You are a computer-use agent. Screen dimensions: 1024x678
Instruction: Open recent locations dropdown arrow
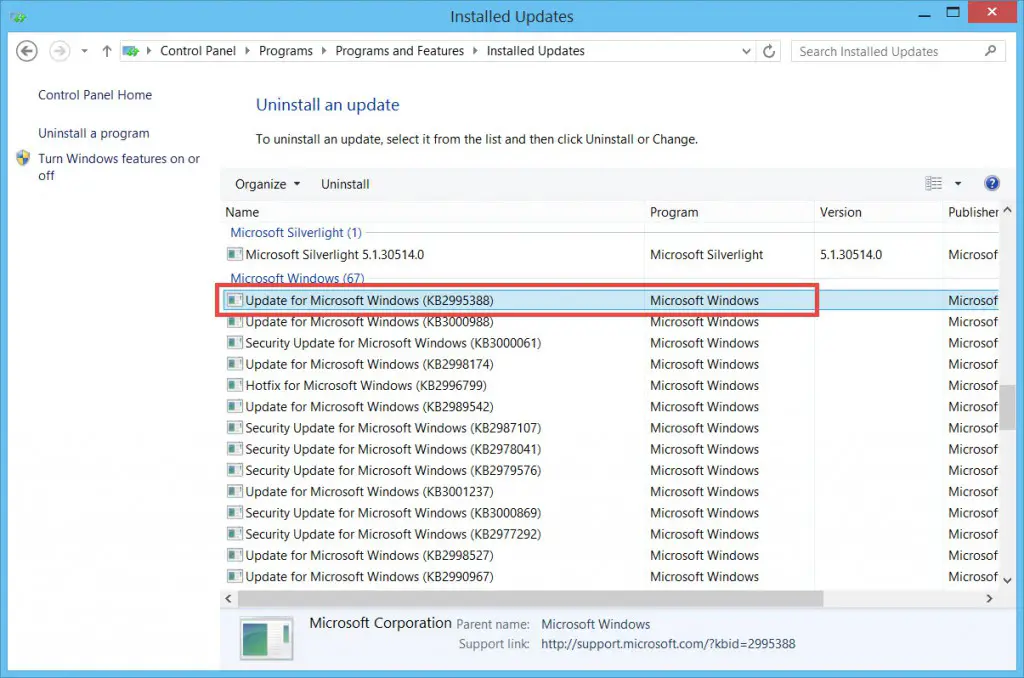coord(84,51)
